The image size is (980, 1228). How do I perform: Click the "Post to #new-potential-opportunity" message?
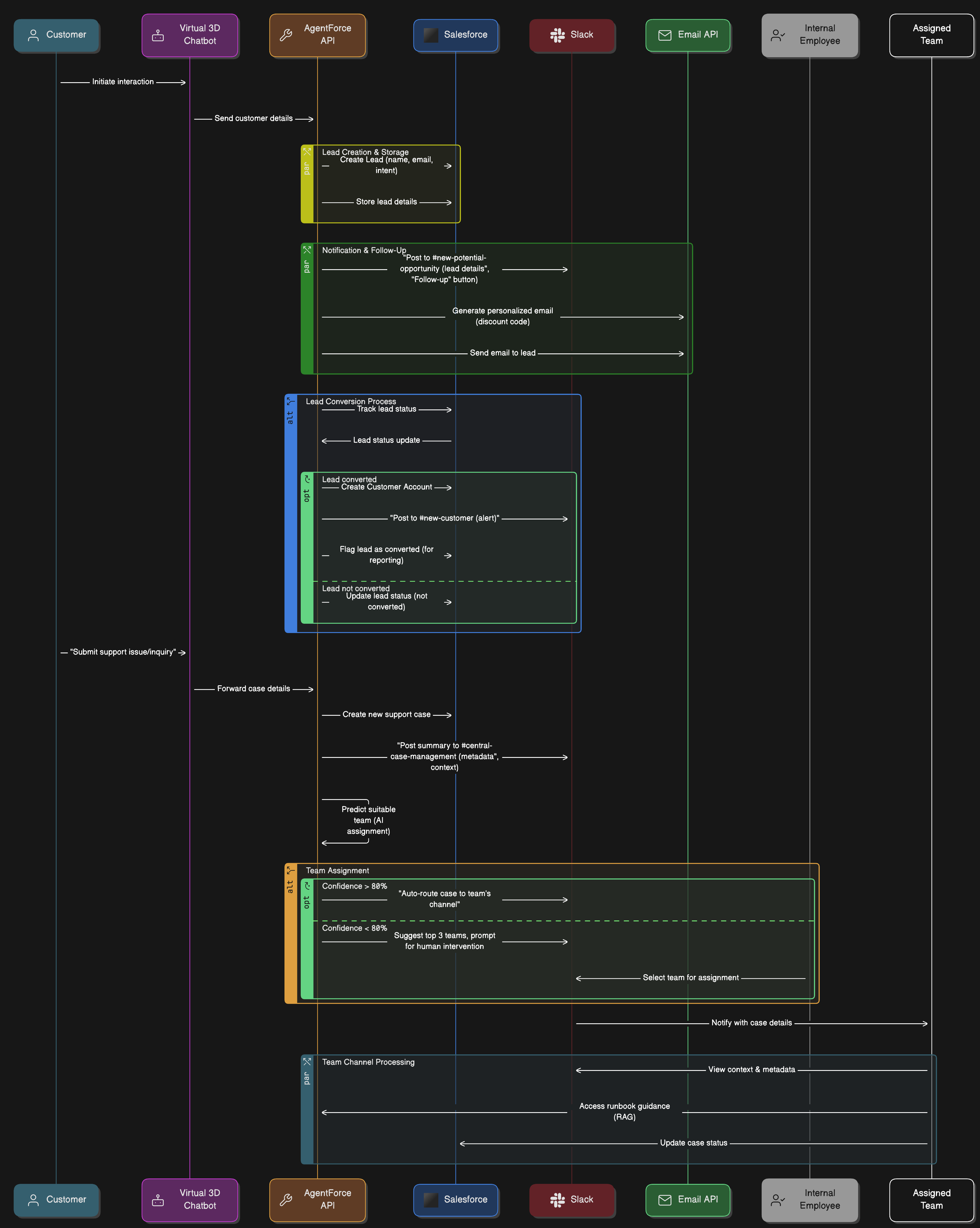[445, 269]
